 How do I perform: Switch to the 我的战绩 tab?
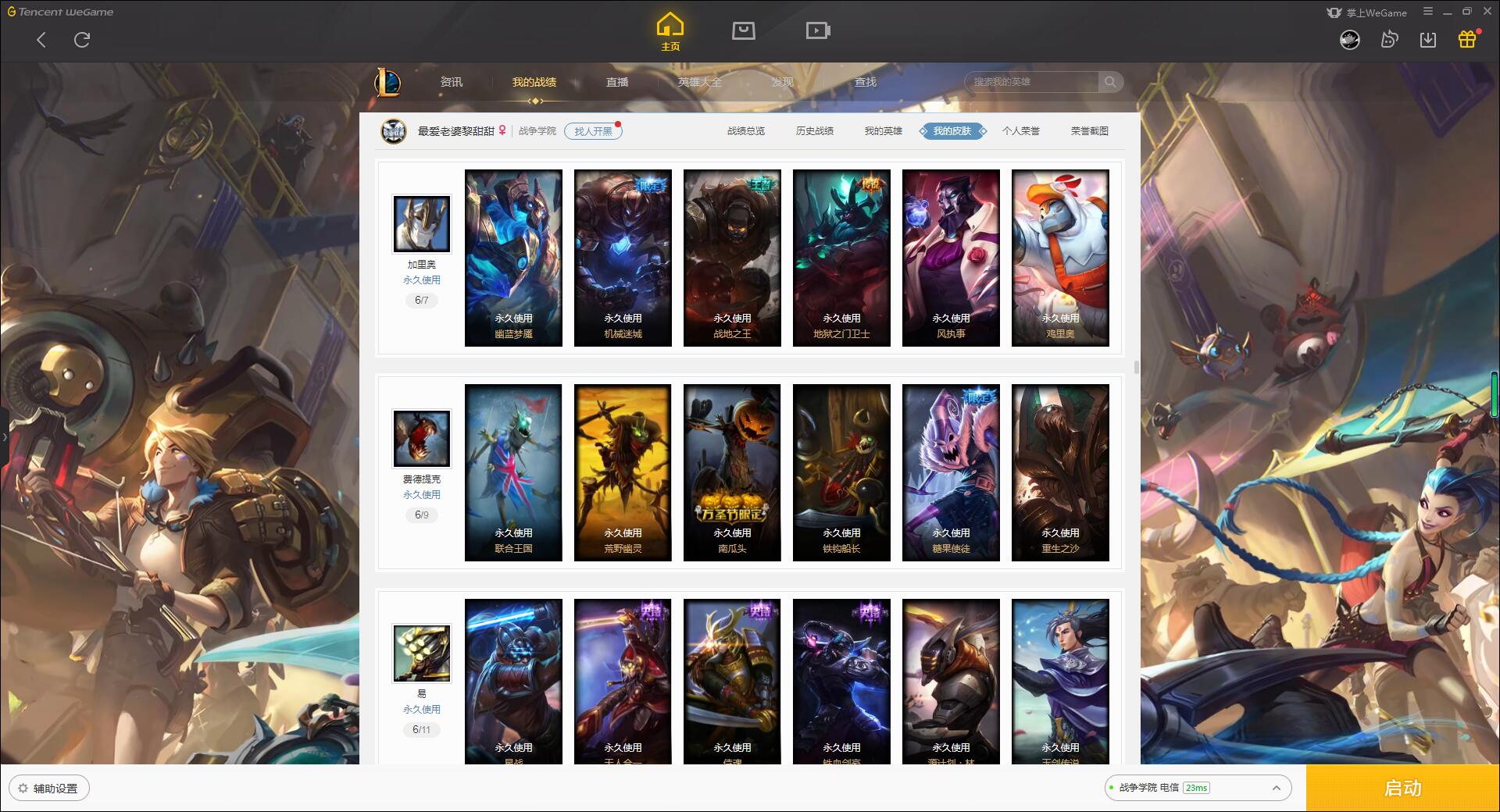pyautogui.click(x=534, y=82)
